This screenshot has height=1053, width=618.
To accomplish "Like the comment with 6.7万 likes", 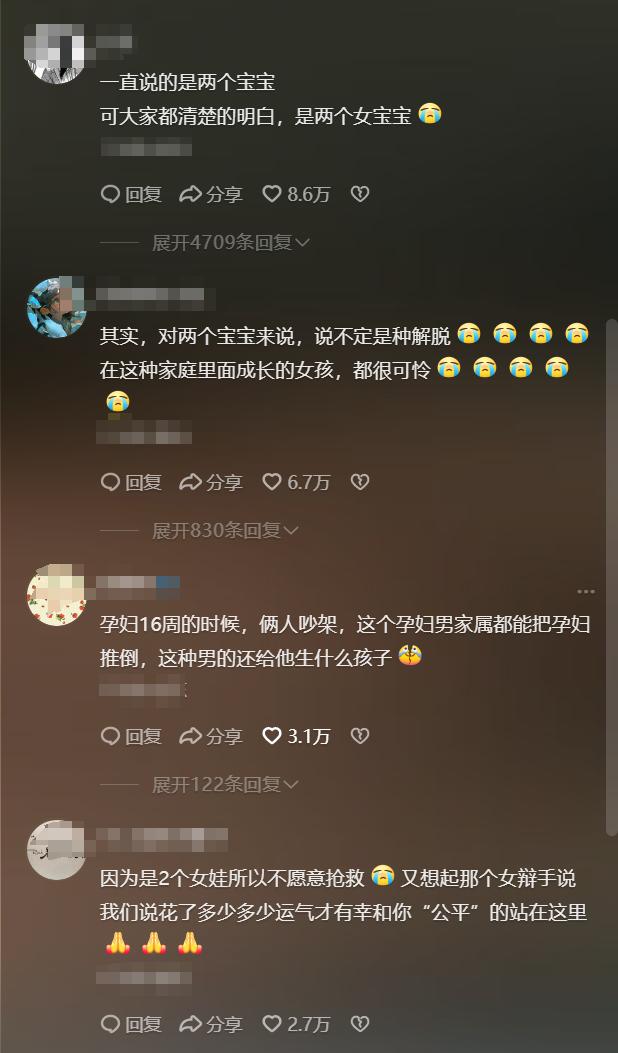I will 296,482.
